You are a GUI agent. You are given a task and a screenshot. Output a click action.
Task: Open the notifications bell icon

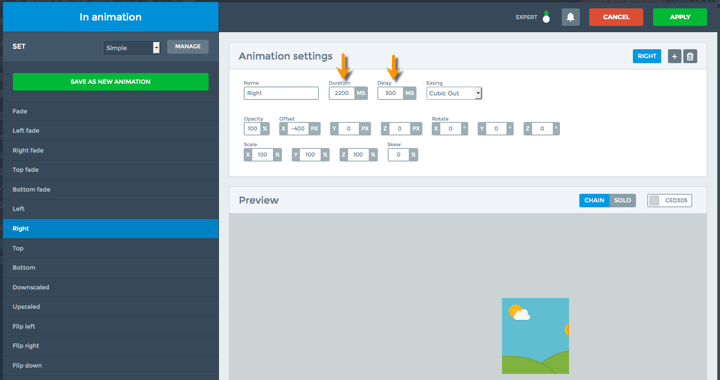570,17
